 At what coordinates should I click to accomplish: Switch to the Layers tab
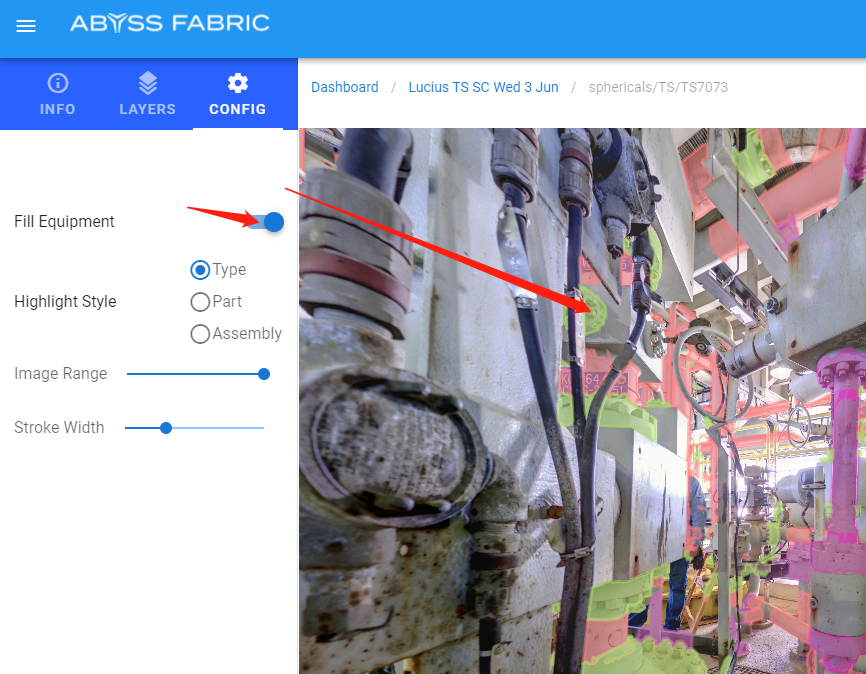147,94
